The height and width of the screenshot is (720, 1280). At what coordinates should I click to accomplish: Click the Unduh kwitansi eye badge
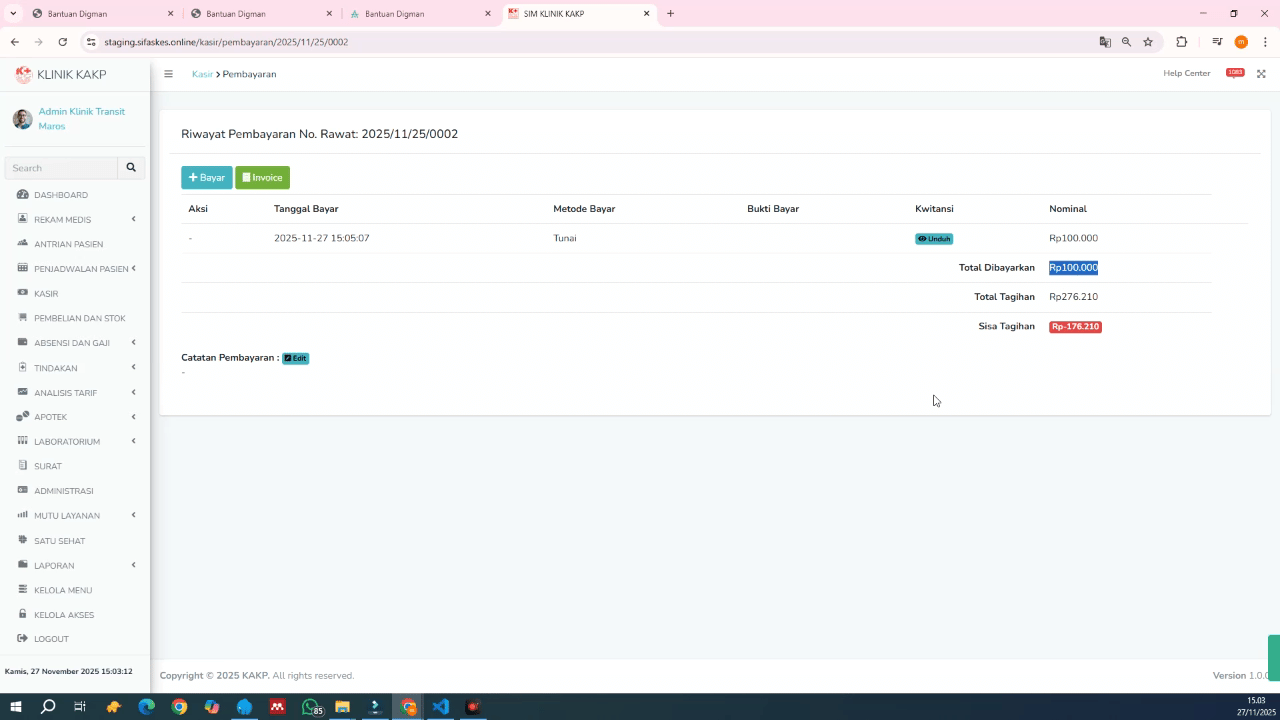[934, 239]
